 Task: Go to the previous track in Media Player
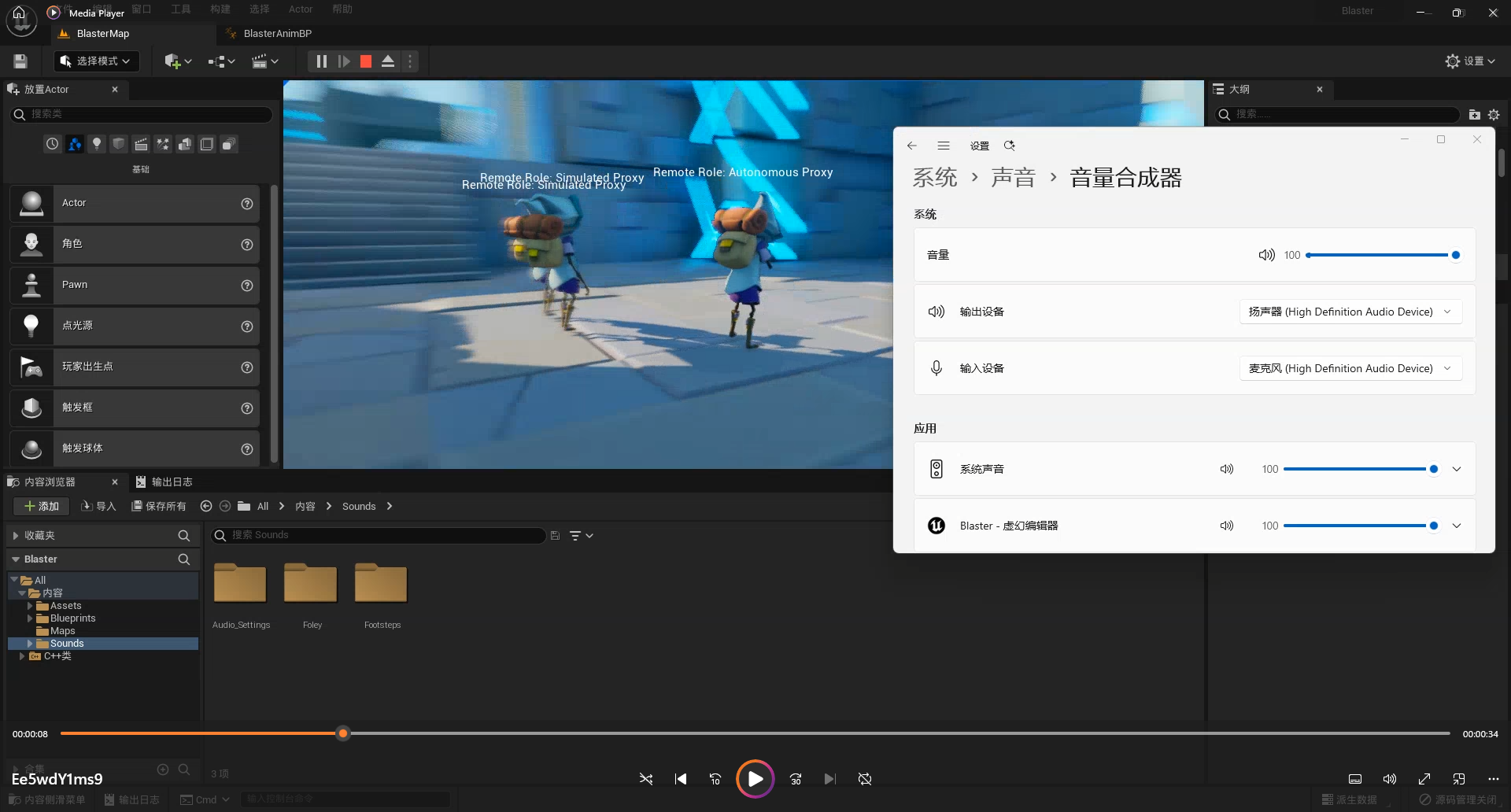[681, 779]
